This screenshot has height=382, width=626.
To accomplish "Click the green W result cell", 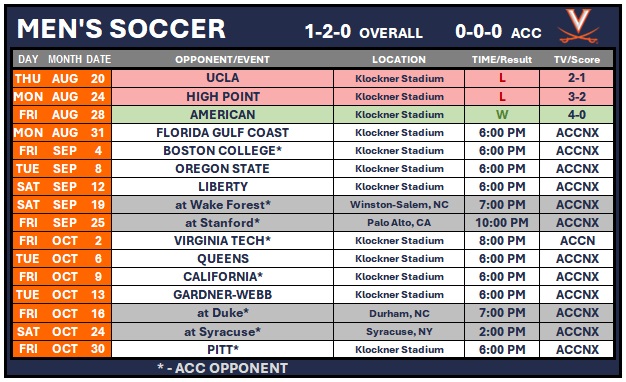I will point(502,115).
